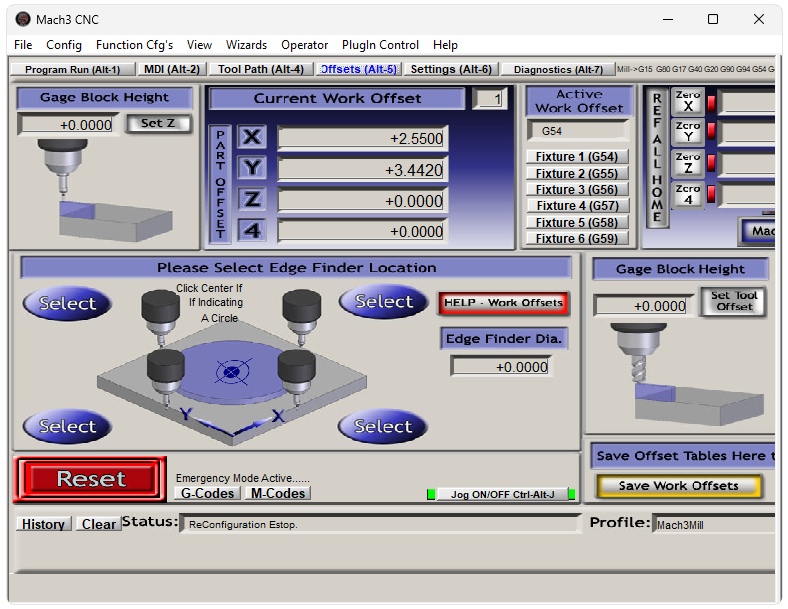
Task: Open the Config menu
Action: (x=64, y=45)
